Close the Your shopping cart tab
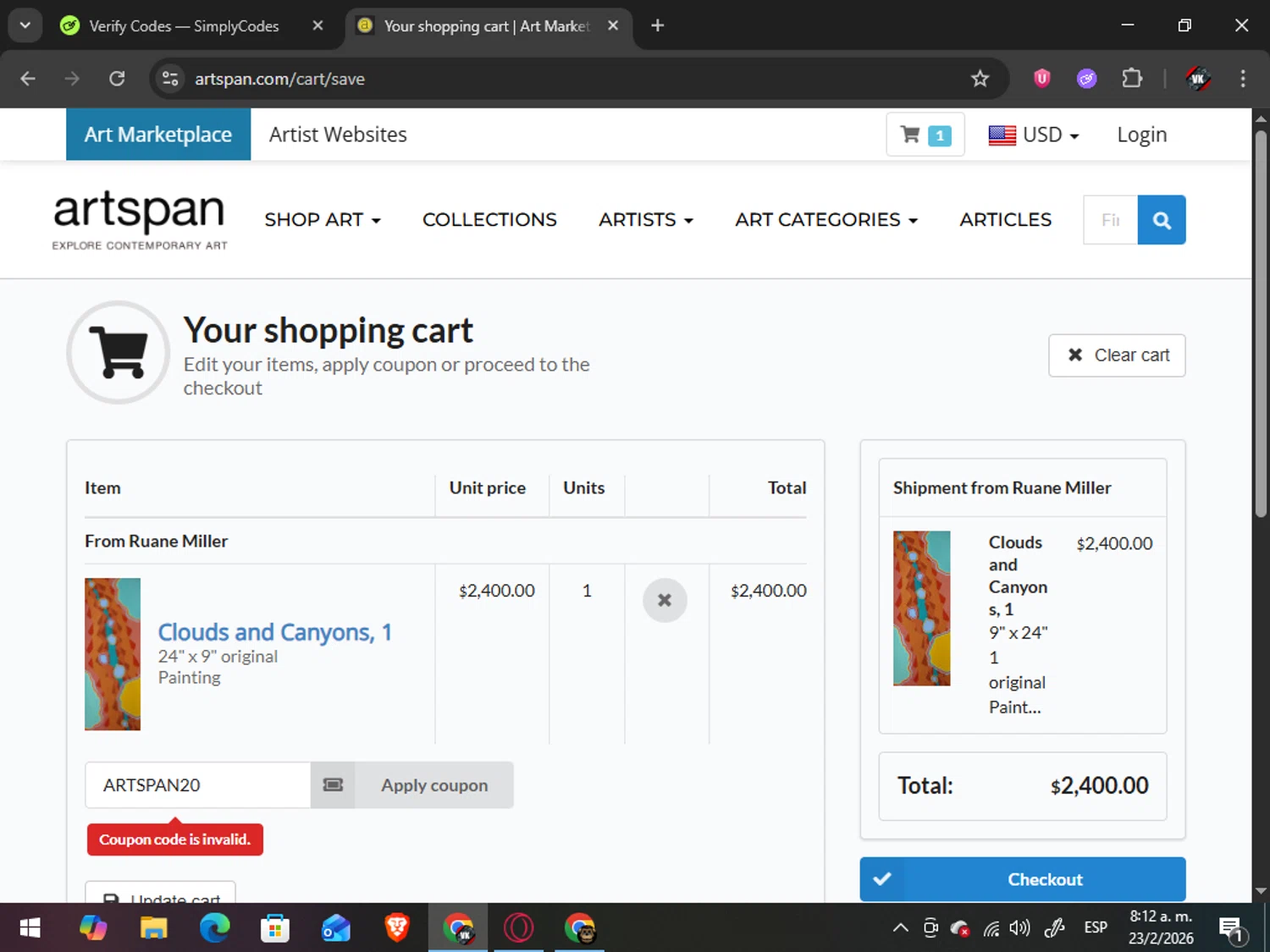1270x952 pixels. click(613, 25)
